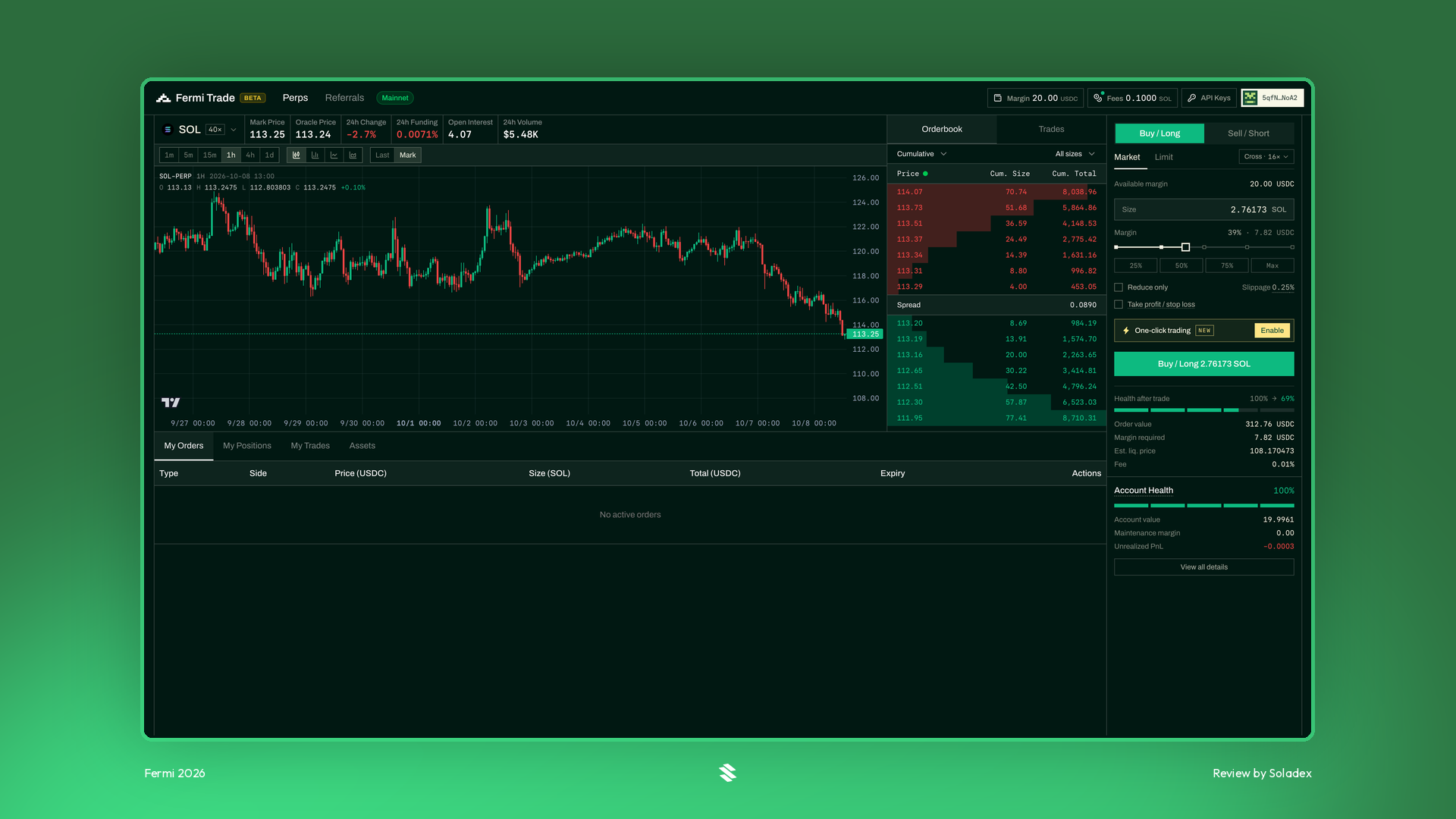Select the Limit order tab

(1163, 157)
